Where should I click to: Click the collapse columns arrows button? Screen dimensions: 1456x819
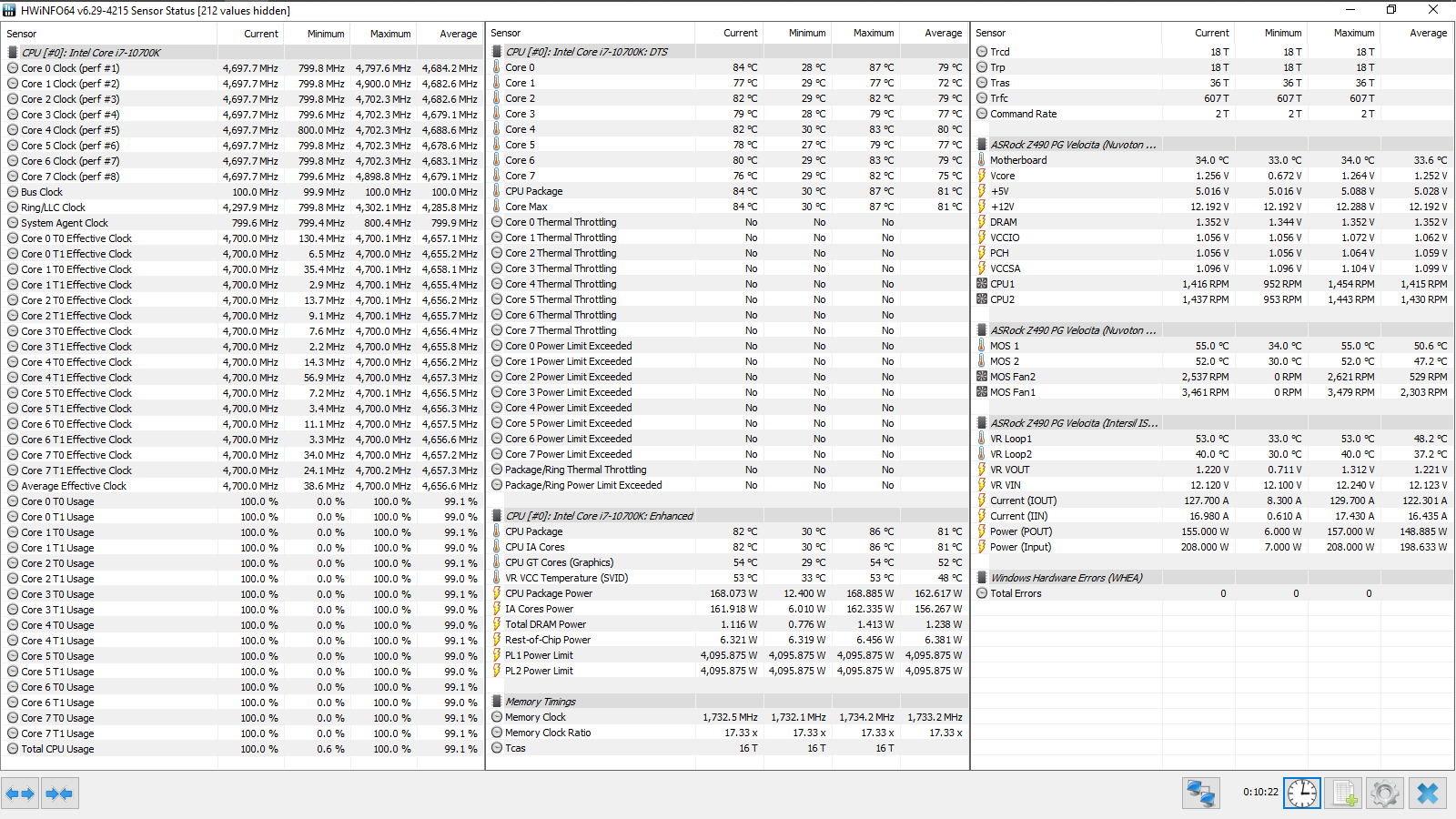click(59, 794)
